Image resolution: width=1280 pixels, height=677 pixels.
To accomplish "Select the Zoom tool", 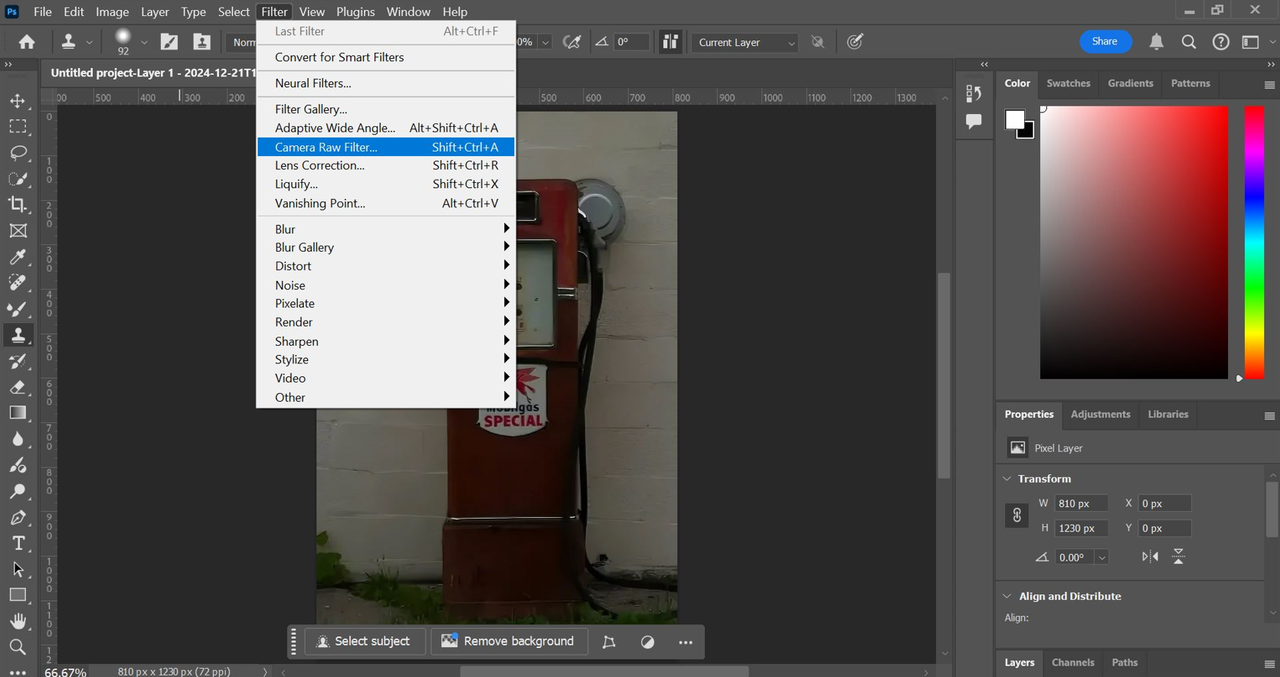I will coord(18,647).
